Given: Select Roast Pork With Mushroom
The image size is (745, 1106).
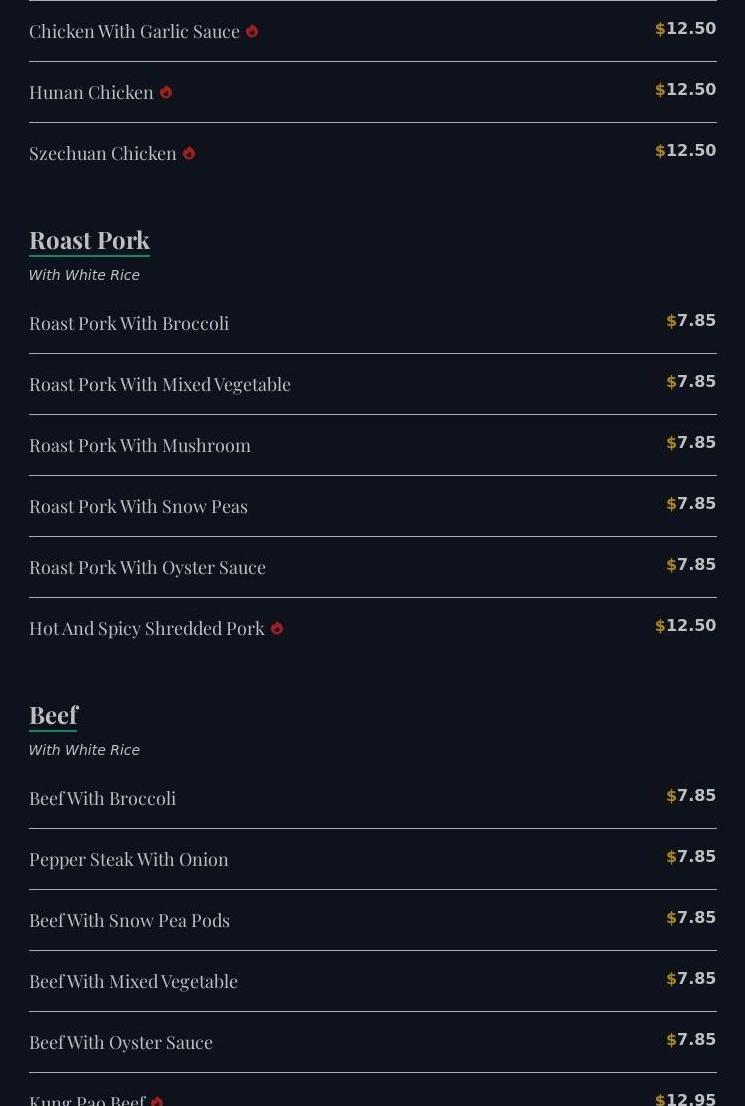Looking at the screenshot, I should [x=372, y=445].
